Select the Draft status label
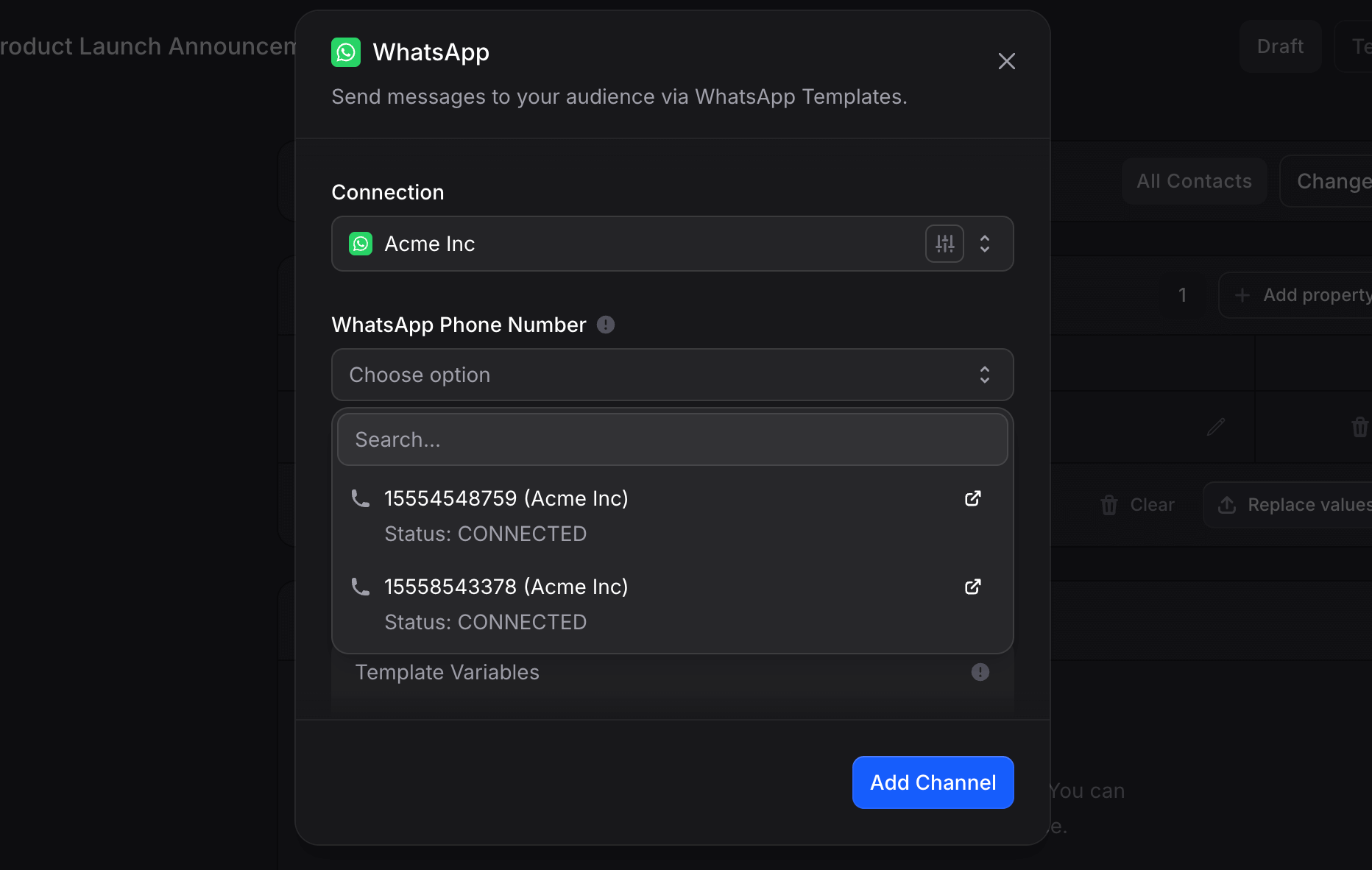 [1279, 46]
